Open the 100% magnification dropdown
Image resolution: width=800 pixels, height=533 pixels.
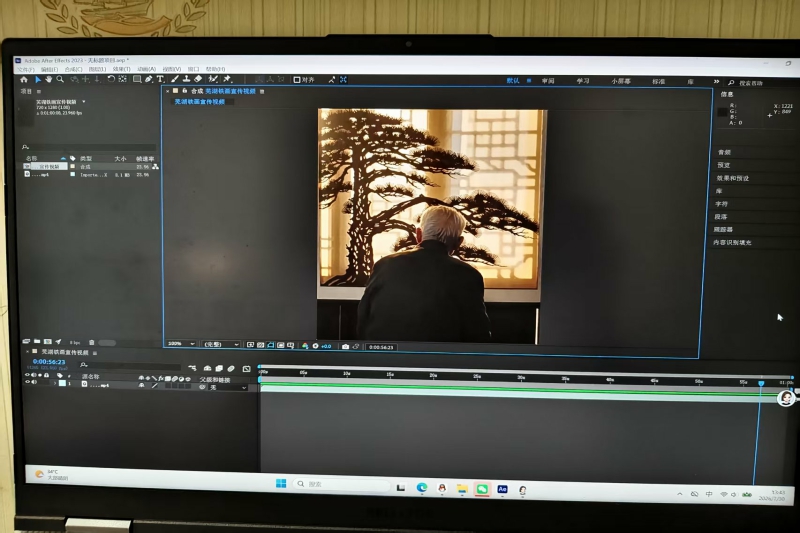pos(182,344)
